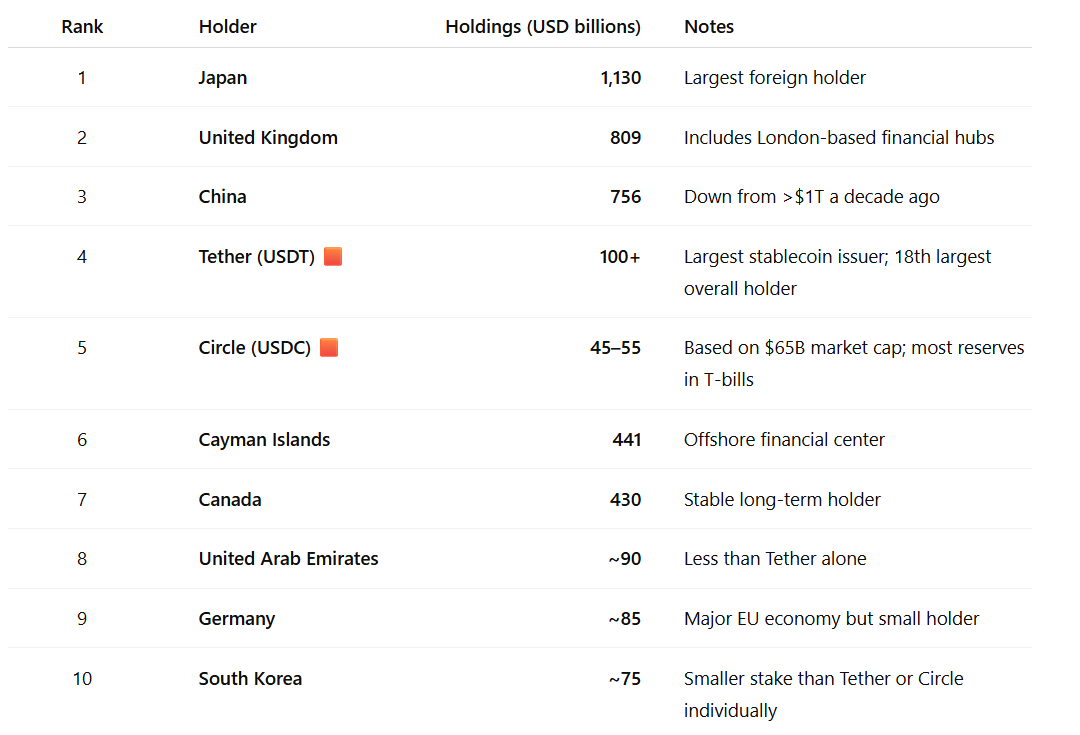Screen dimensions: 1080x735
Task: Select the Canada holder name
Action: click(x=230, y=500)
